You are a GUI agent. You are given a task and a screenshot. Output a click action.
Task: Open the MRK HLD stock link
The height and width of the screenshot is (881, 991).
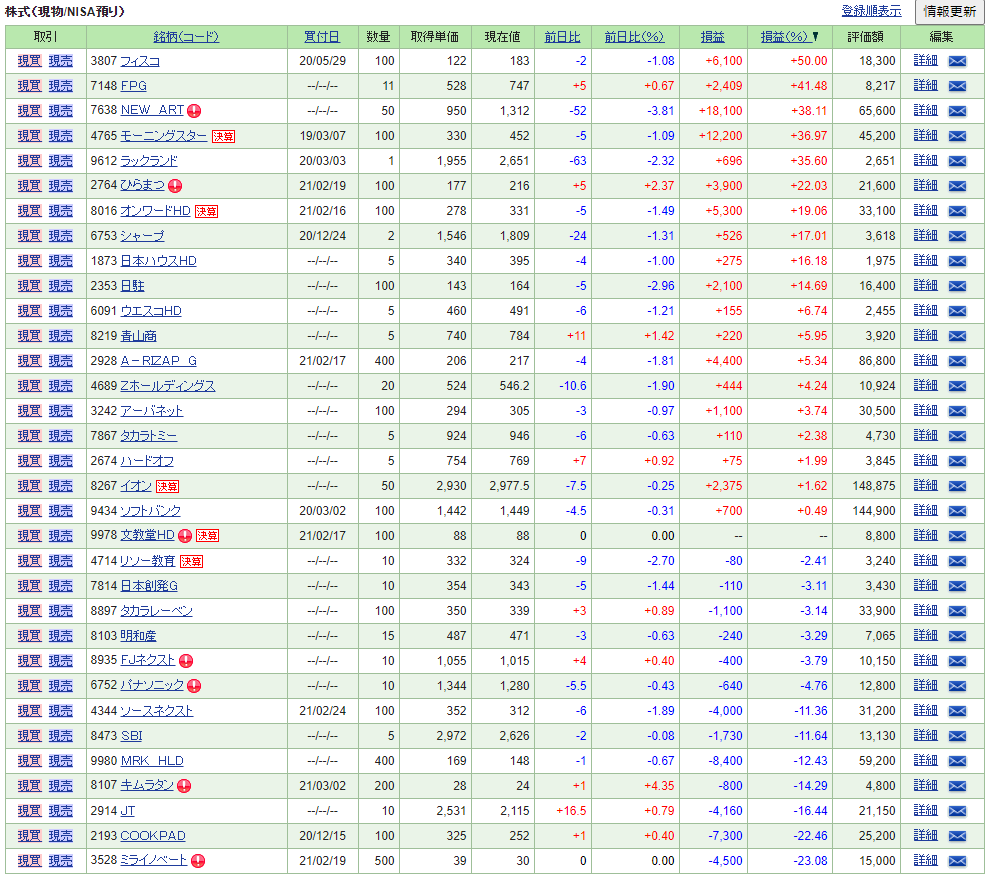(152, 761)
